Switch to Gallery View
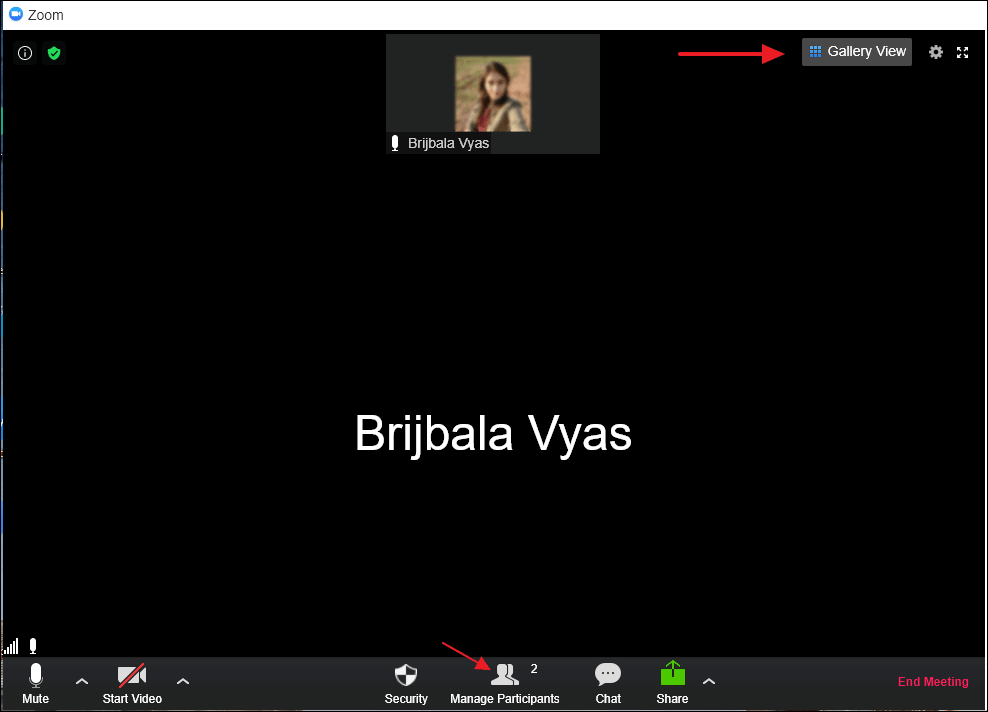The image size is (988, 712). 857,52
